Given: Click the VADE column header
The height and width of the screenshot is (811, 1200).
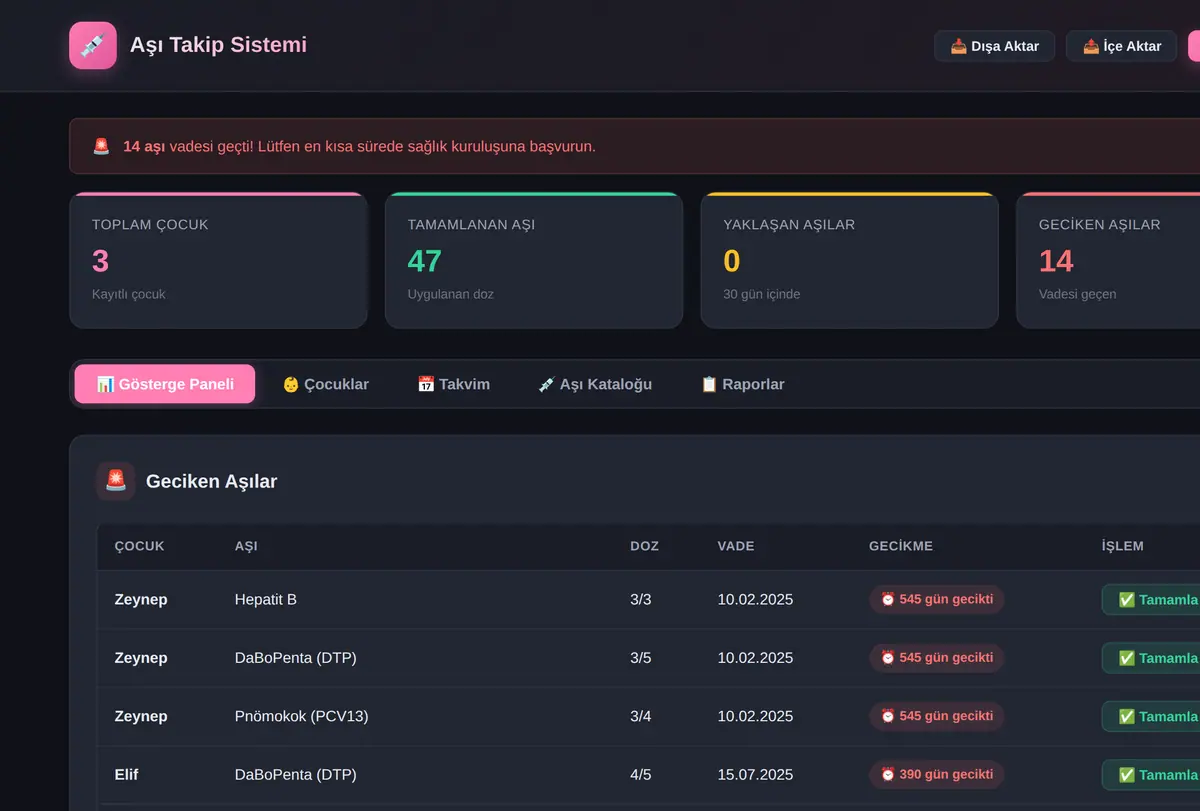Looking at the screenshot, I should click(736, 546).
